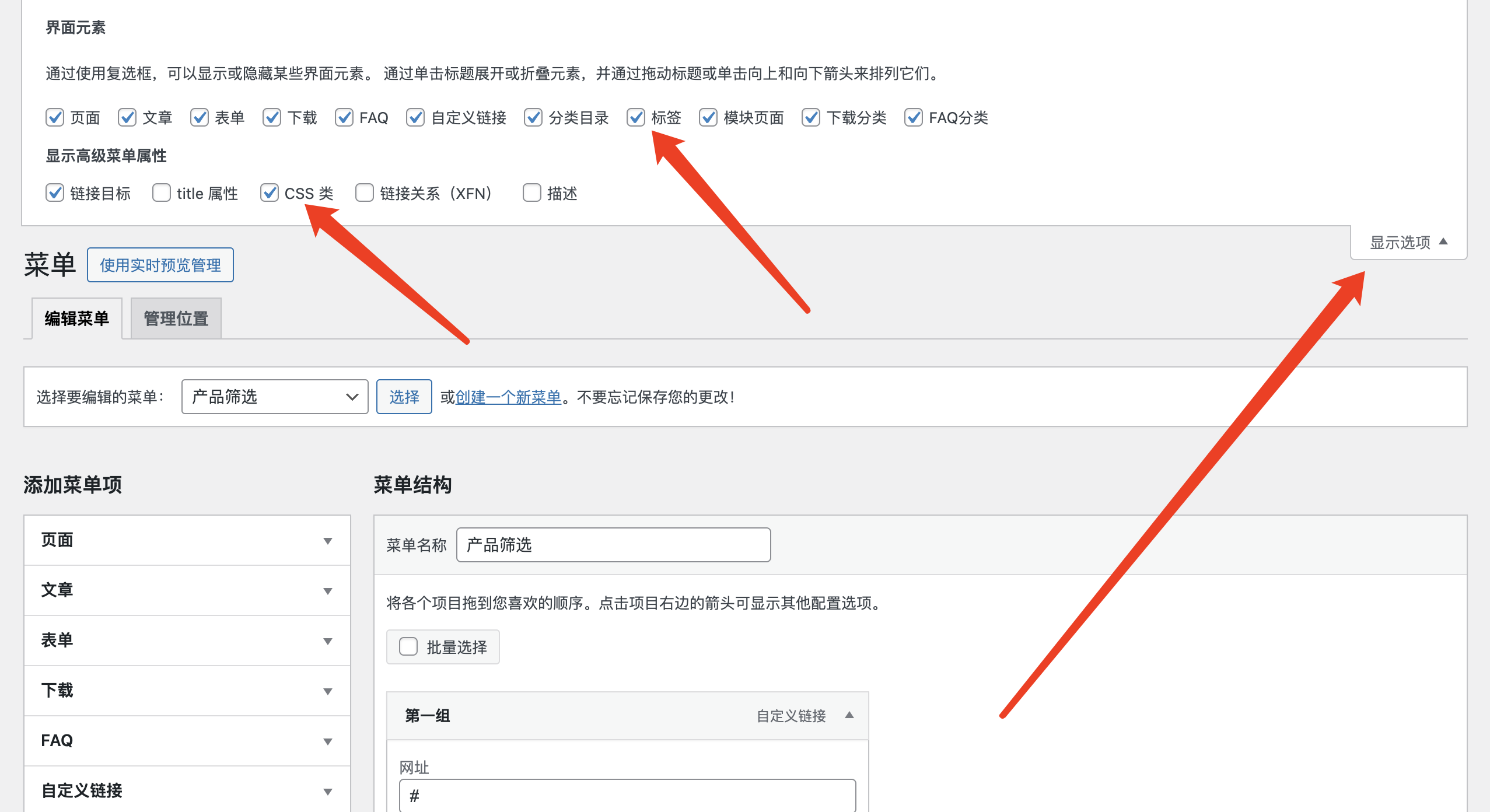
Task: Toggle the 批量选择 checkbox
Action: (408, 646)
